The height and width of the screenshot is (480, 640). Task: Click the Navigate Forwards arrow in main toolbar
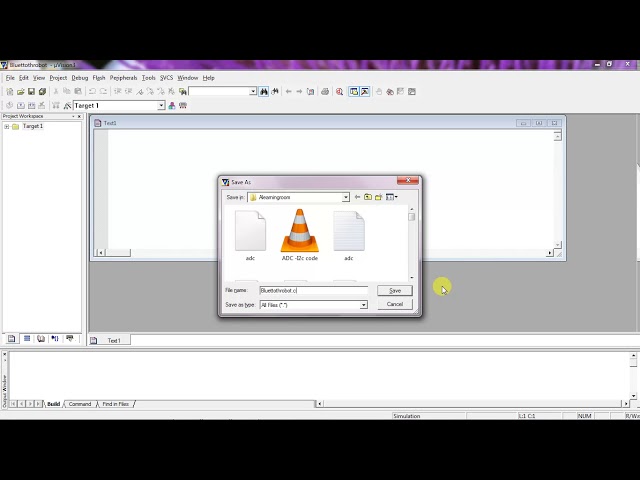click(299, 92)
